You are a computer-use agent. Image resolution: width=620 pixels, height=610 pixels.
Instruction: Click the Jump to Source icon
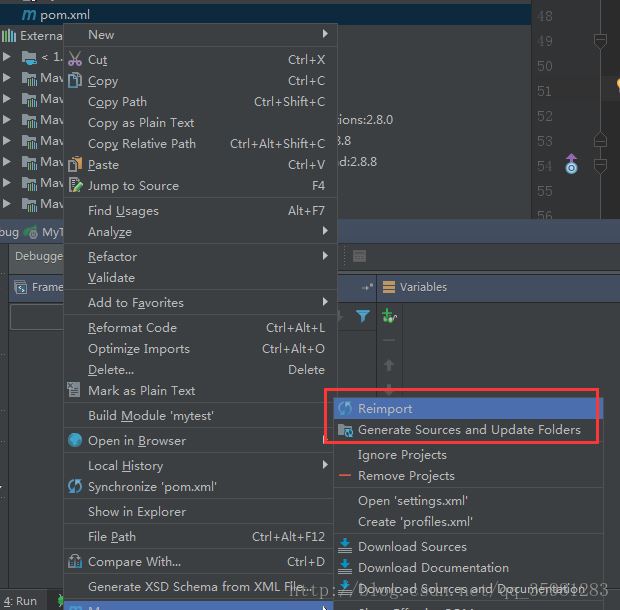click(x=75, y=186)
